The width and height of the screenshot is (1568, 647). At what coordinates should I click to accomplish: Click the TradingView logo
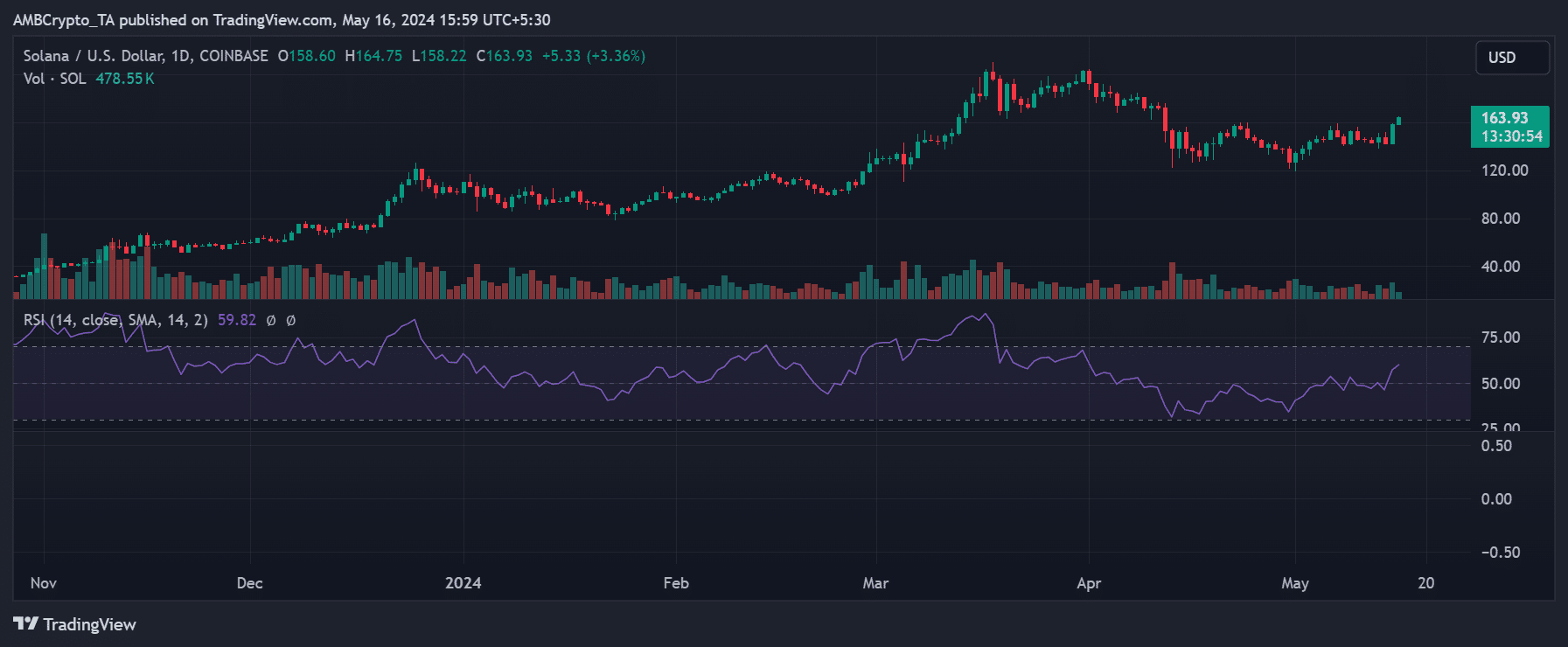[x=75, y=624]
